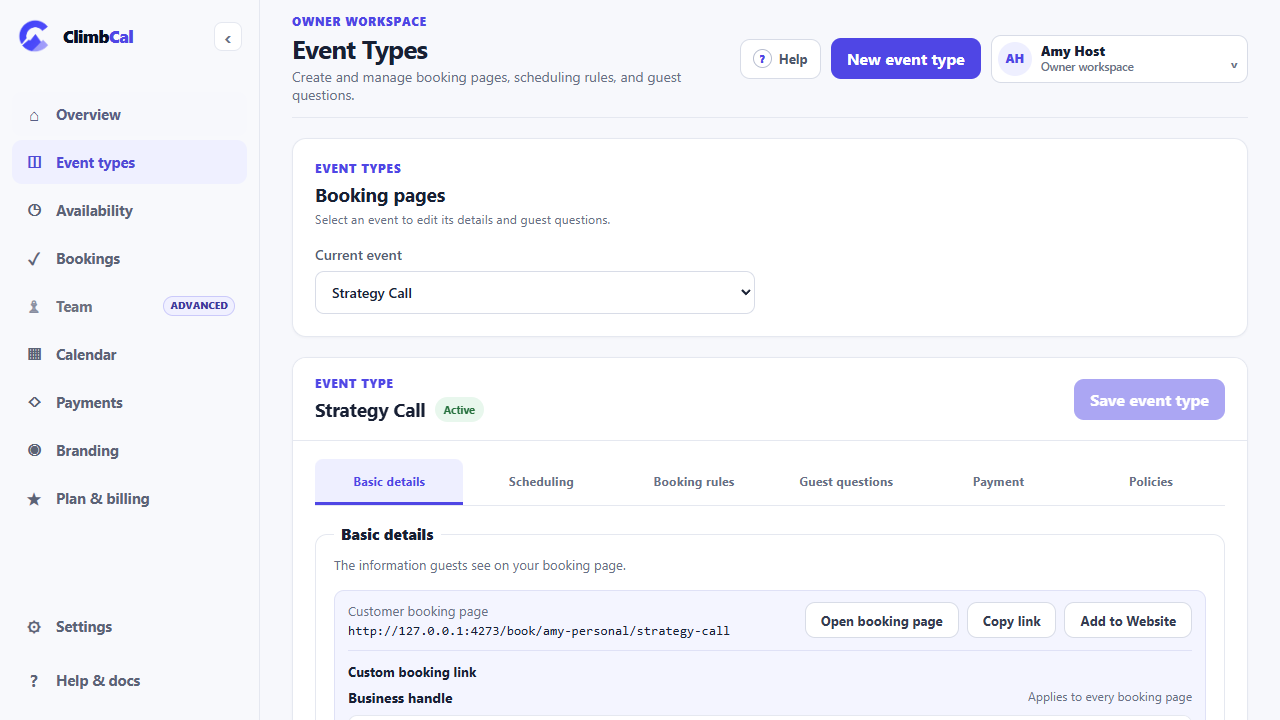The height and width of the screenshot is (720, 1280).
Task: Click the Help & docs question mark icon
Action: pyautogui.click(x=35, y=681)
